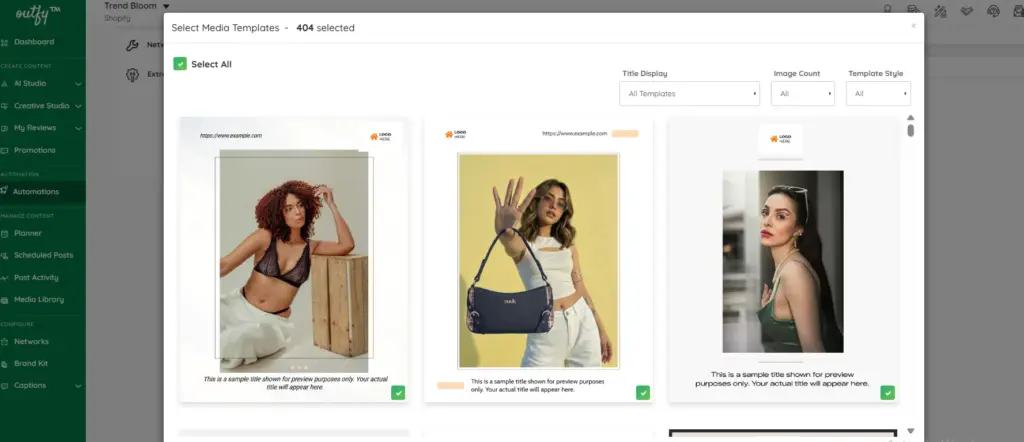The height and width of the screenshot is (442, 1024).
Task: Close the Select Media Templates dialog
Action: (x=913, y=26)
